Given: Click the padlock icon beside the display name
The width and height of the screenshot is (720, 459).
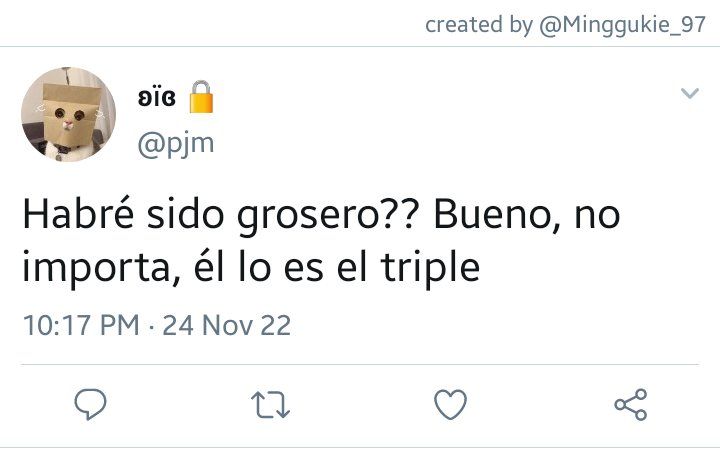Looking at the screenshot, I should pos(201,97).
